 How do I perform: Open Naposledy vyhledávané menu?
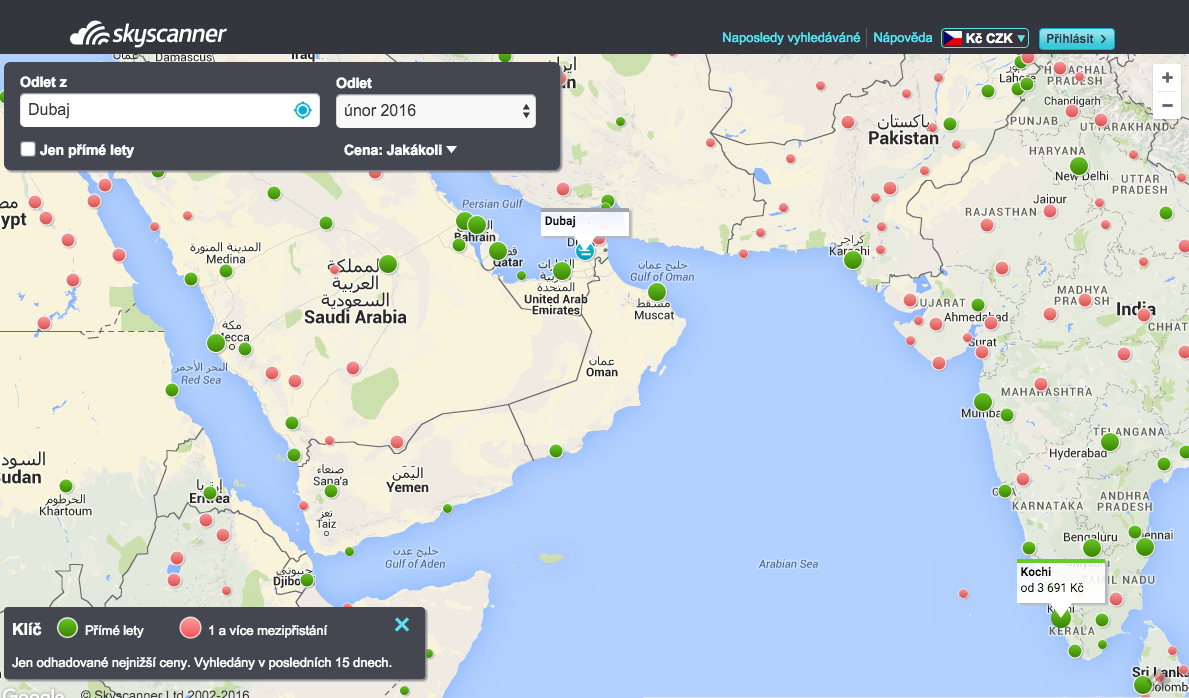click(791, 38)
